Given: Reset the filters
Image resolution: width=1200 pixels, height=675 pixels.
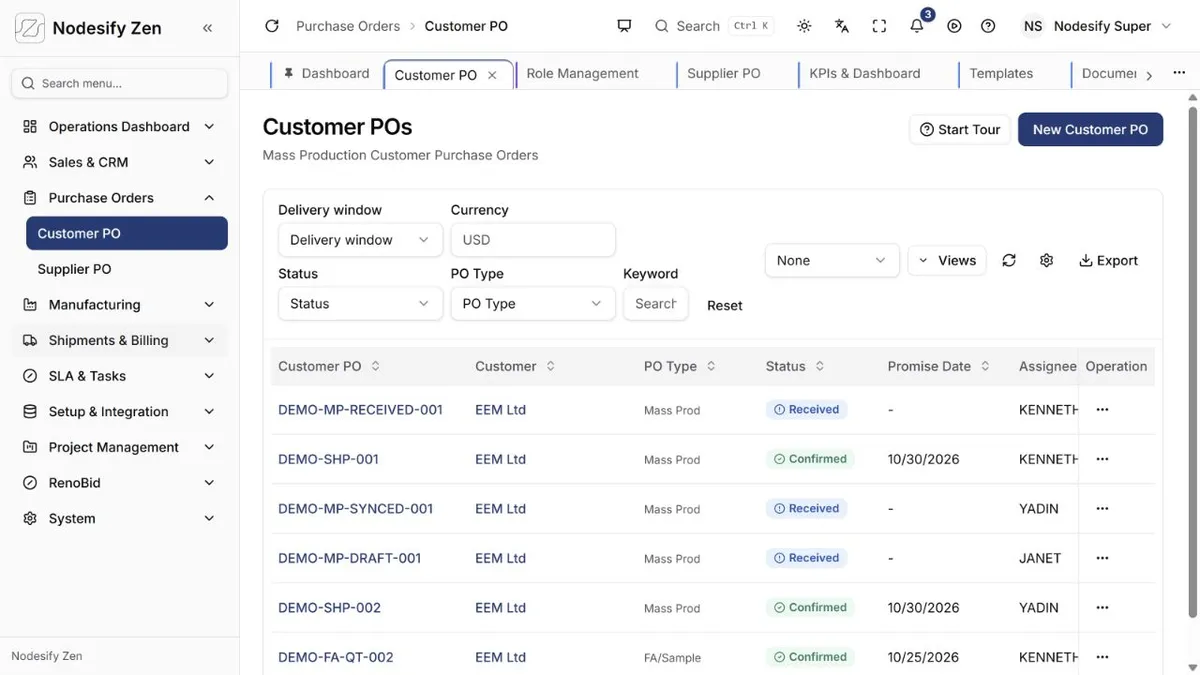Looking at the screenshot, I should tap(725, 305).
